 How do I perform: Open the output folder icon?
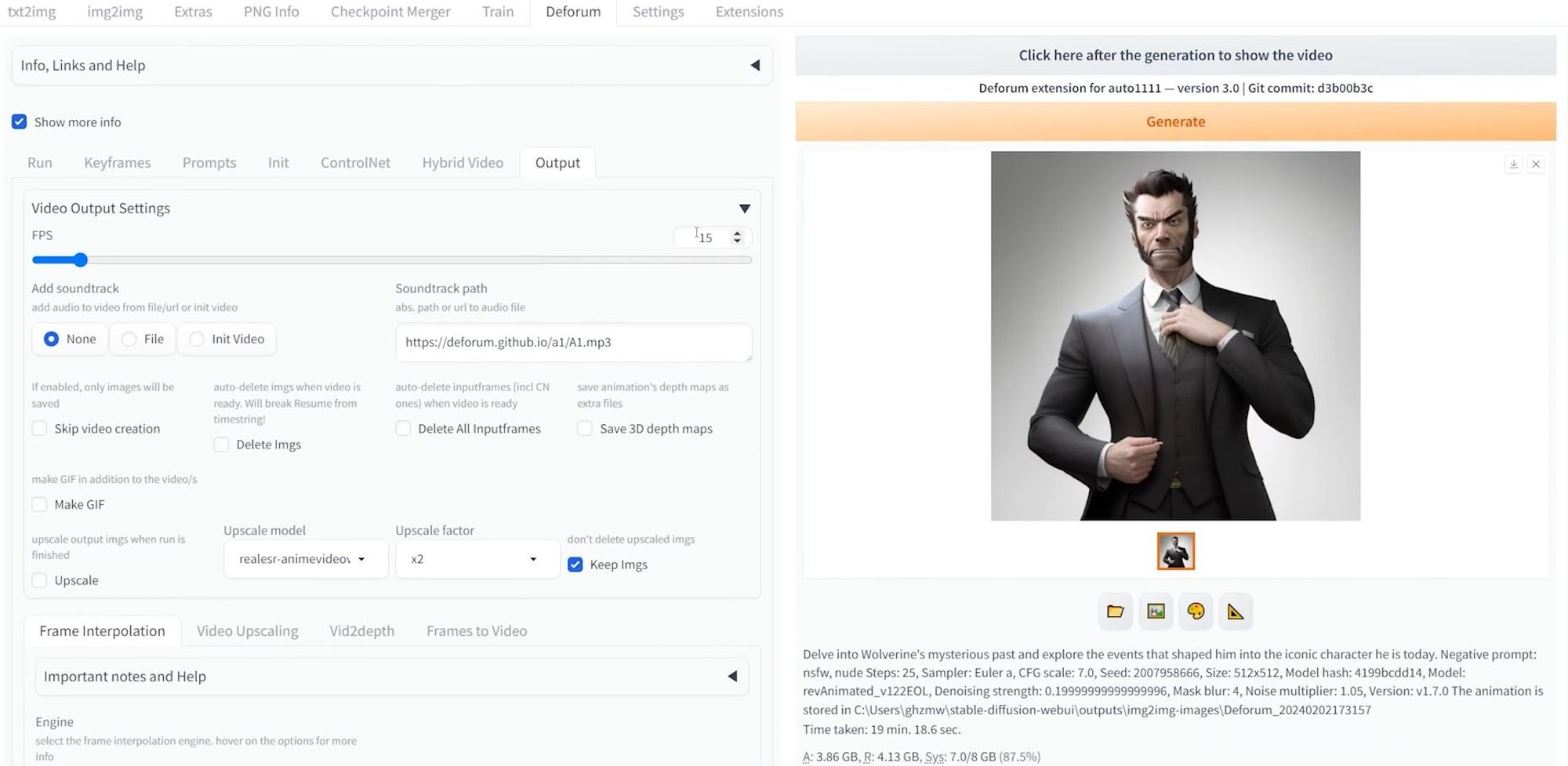[x=1115, y=612]
